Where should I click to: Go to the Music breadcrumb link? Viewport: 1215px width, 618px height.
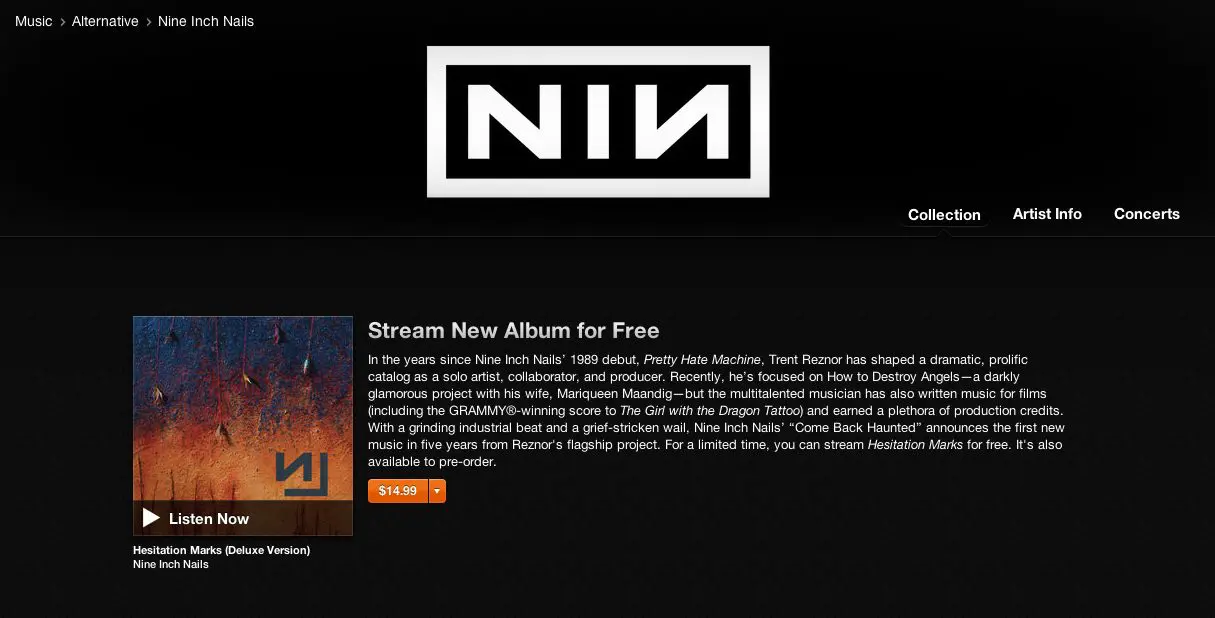(34, 21)
